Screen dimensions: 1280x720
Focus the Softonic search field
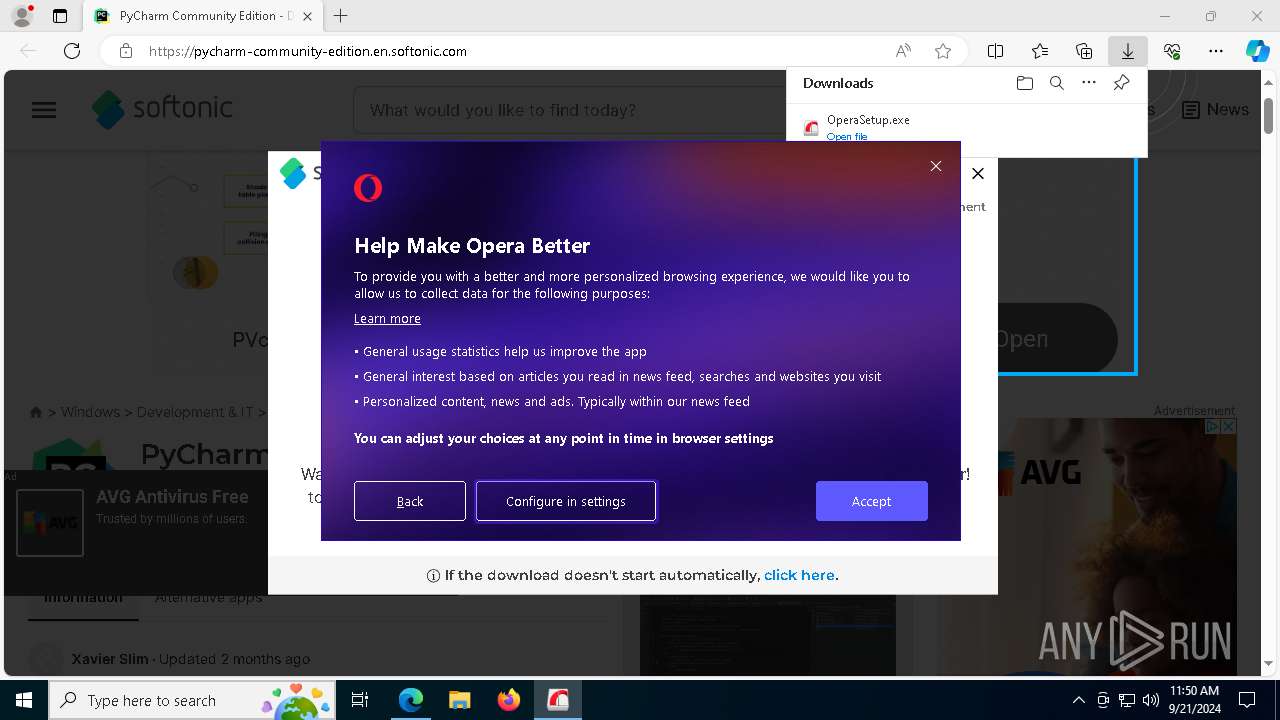(x=570, y=110)
